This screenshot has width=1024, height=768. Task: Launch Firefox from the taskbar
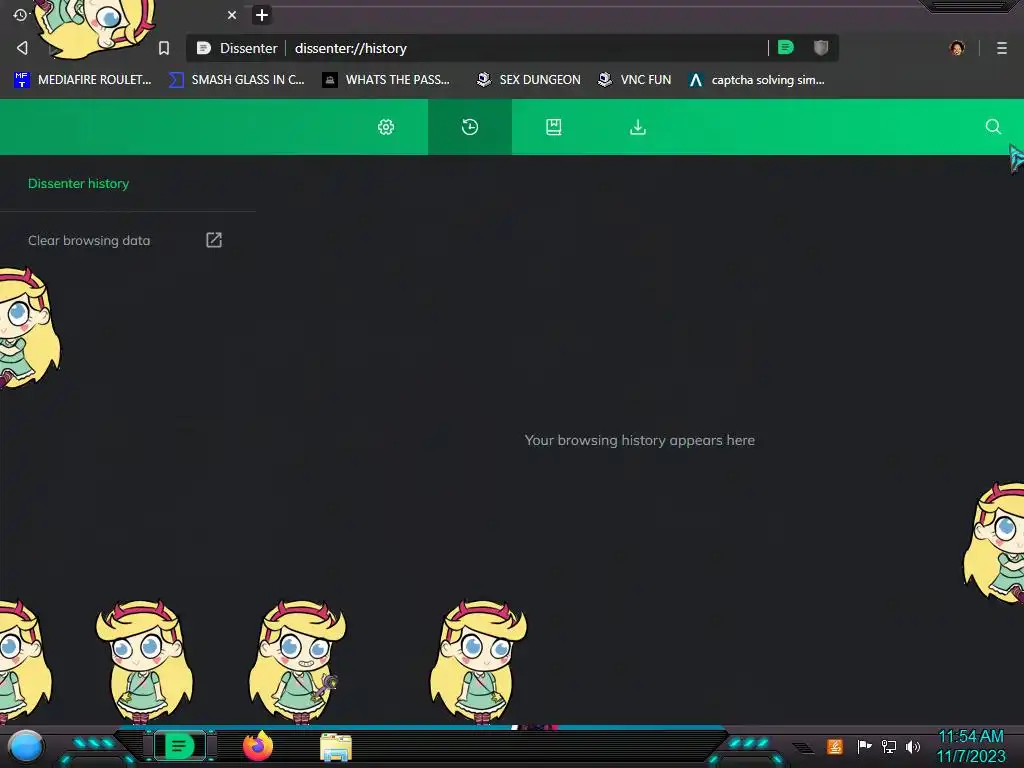click(257, 746)
